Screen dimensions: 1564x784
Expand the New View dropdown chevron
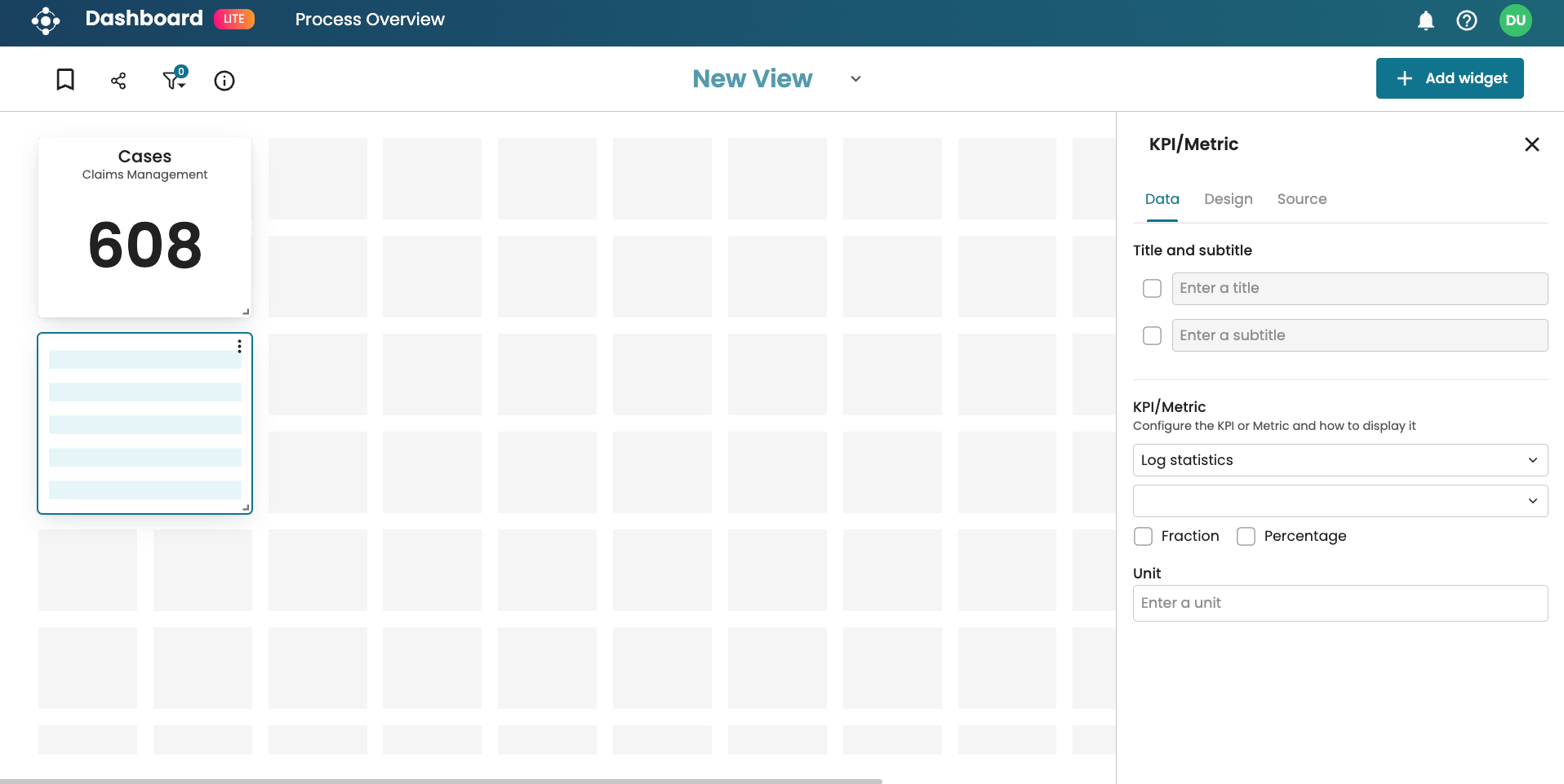point(855,79)
